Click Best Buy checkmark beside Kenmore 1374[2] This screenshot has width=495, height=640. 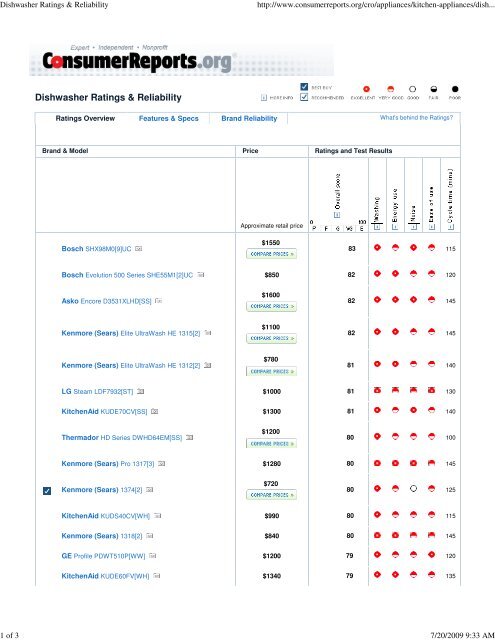47,491
